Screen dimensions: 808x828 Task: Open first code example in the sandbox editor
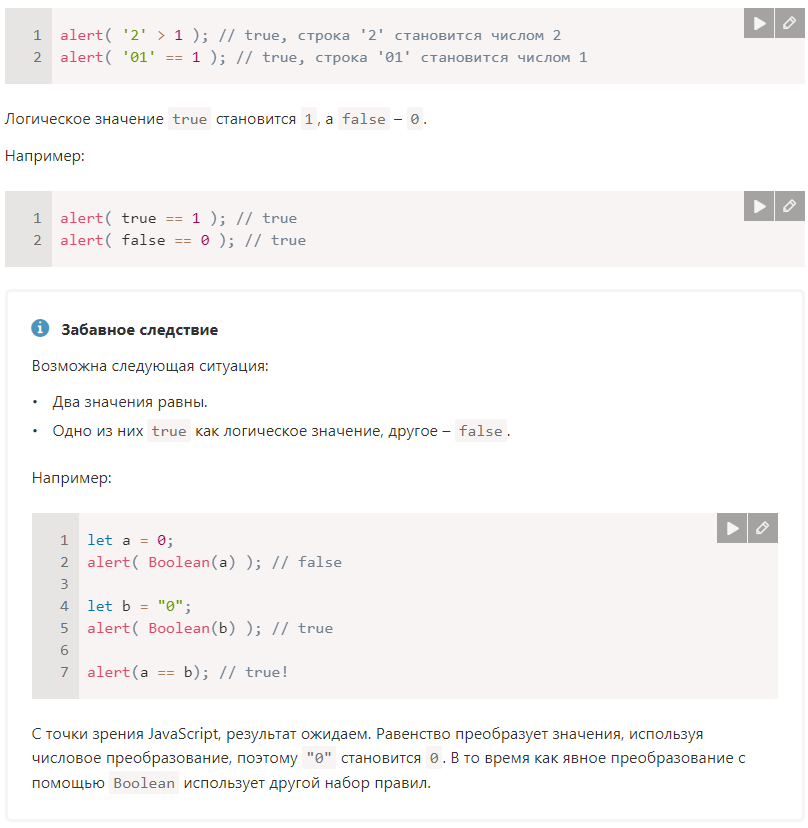pyautogui.click(x=789, y=23)
